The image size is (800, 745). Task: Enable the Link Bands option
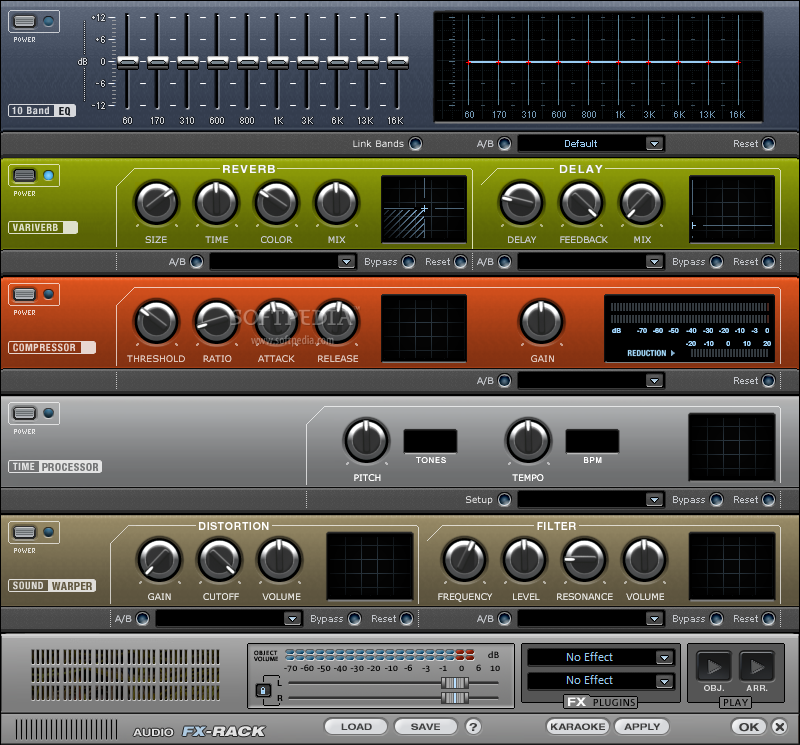click(416, 144)
